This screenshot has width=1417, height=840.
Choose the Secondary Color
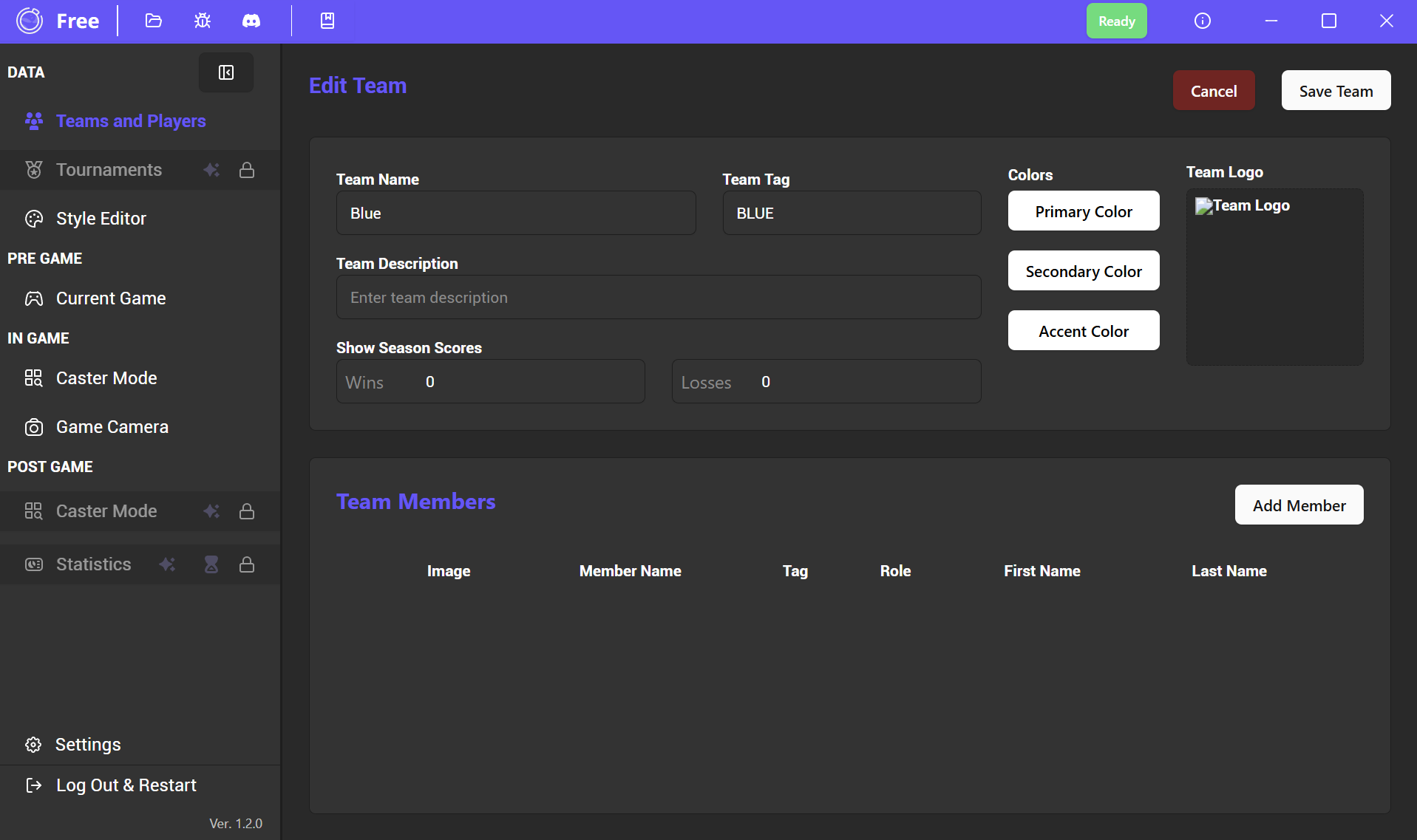[1084, 271]
